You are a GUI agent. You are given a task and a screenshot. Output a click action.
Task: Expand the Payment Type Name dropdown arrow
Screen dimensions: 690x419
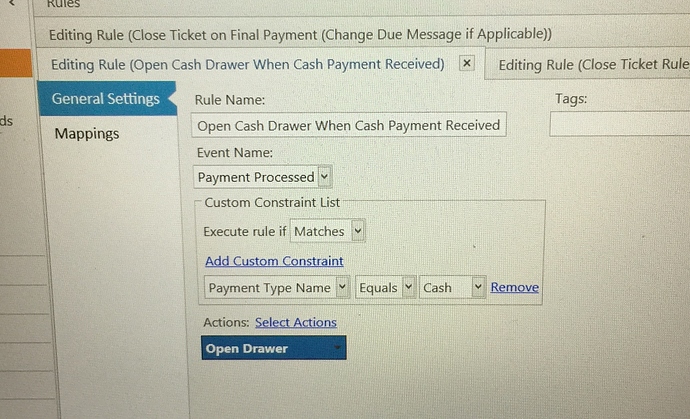point(342,287)
